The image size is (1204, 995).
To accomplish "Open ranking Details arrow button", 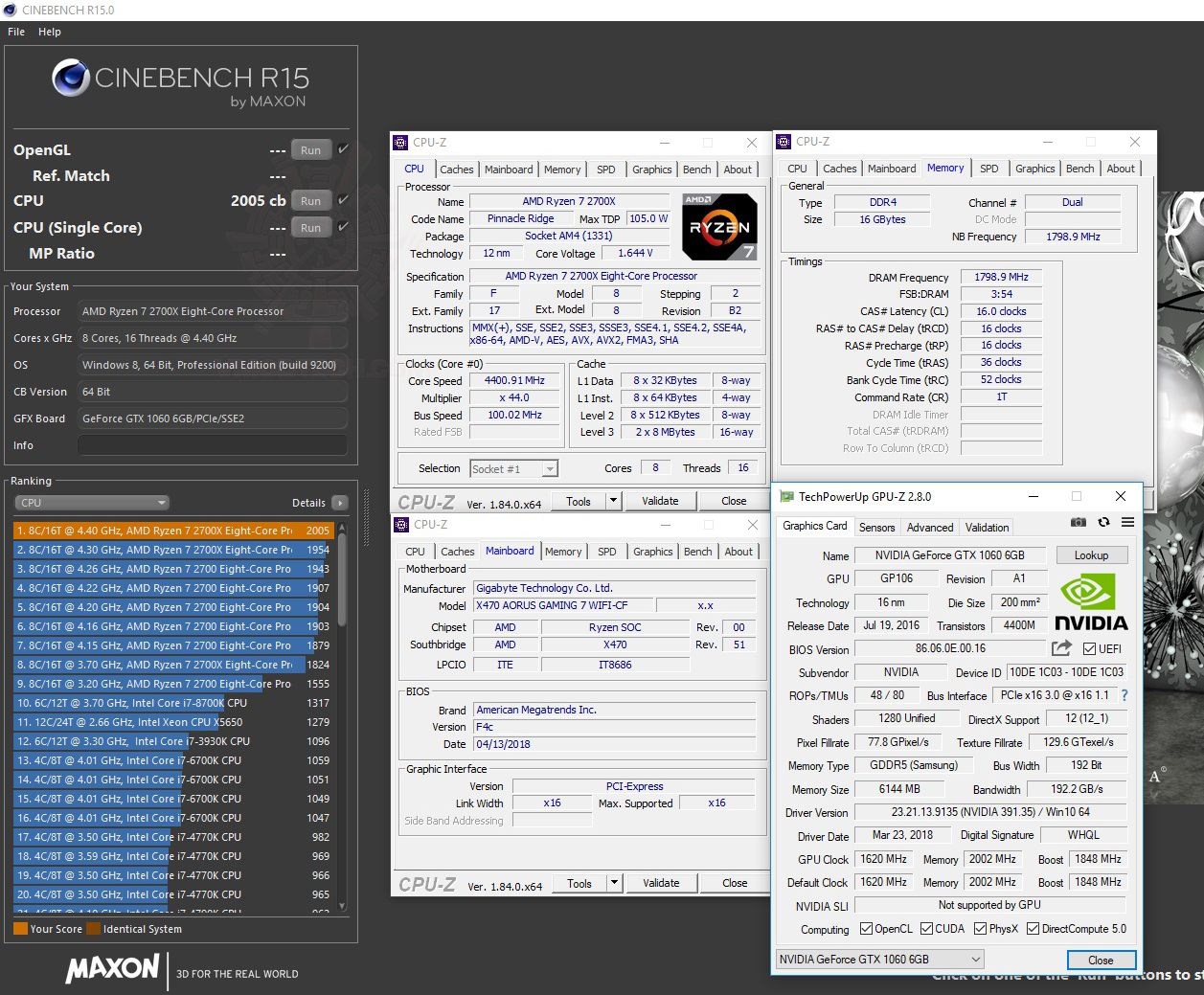I will click(x=340, y=503).
